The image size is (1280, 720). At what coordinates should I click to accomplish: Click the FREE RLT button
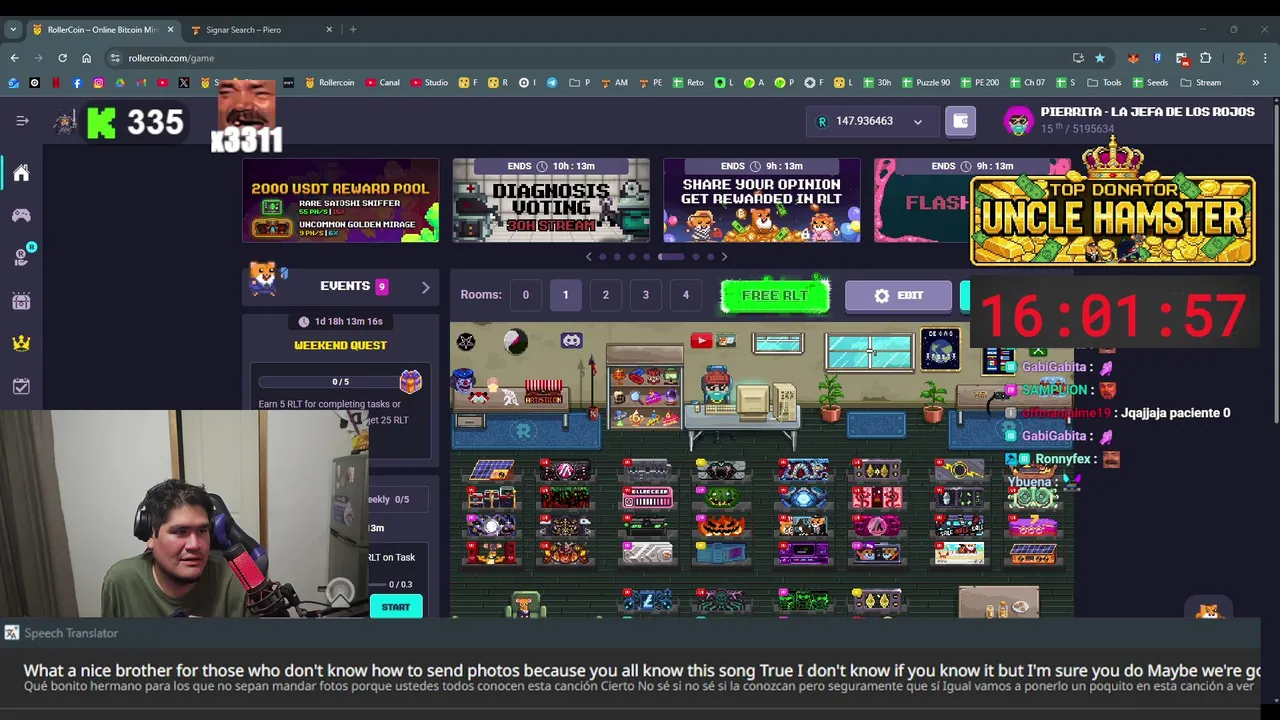(x=775, y=296)
